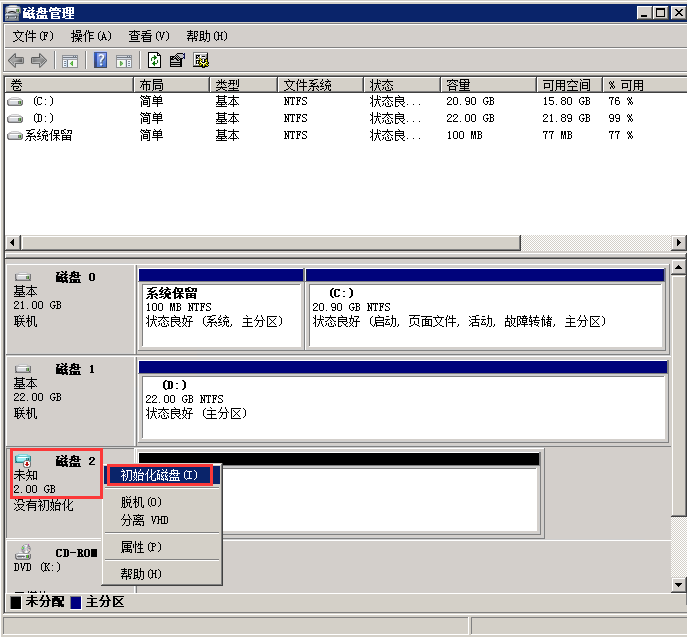Viewport: 687px width, 637px height.
Task: Maximize the 磁盘管理 window
Action: (660, 13)
